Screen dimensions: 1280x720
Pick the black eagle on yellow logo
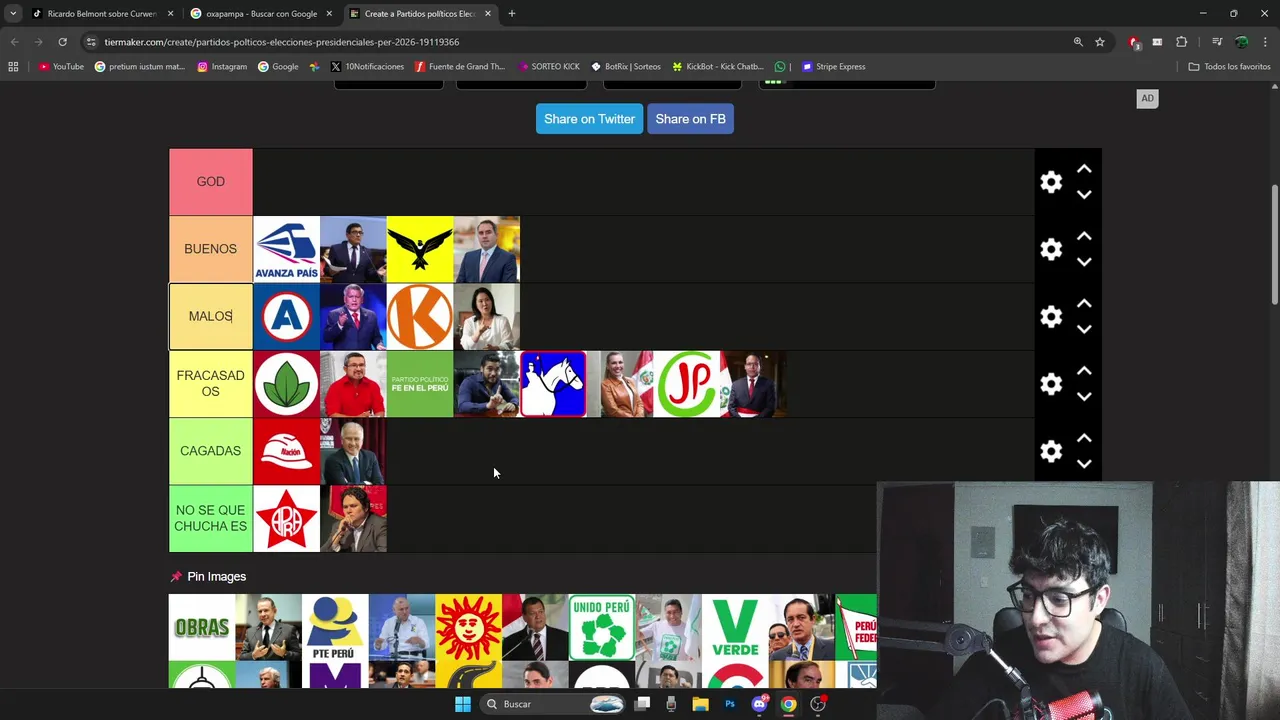click(420, 249)
